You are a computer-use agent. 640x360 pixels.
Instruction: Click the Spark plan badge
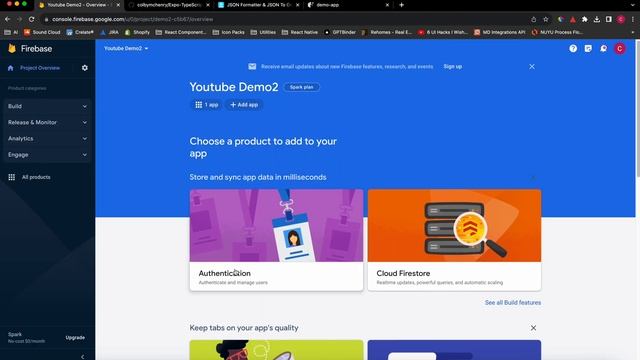pos(302,87)
